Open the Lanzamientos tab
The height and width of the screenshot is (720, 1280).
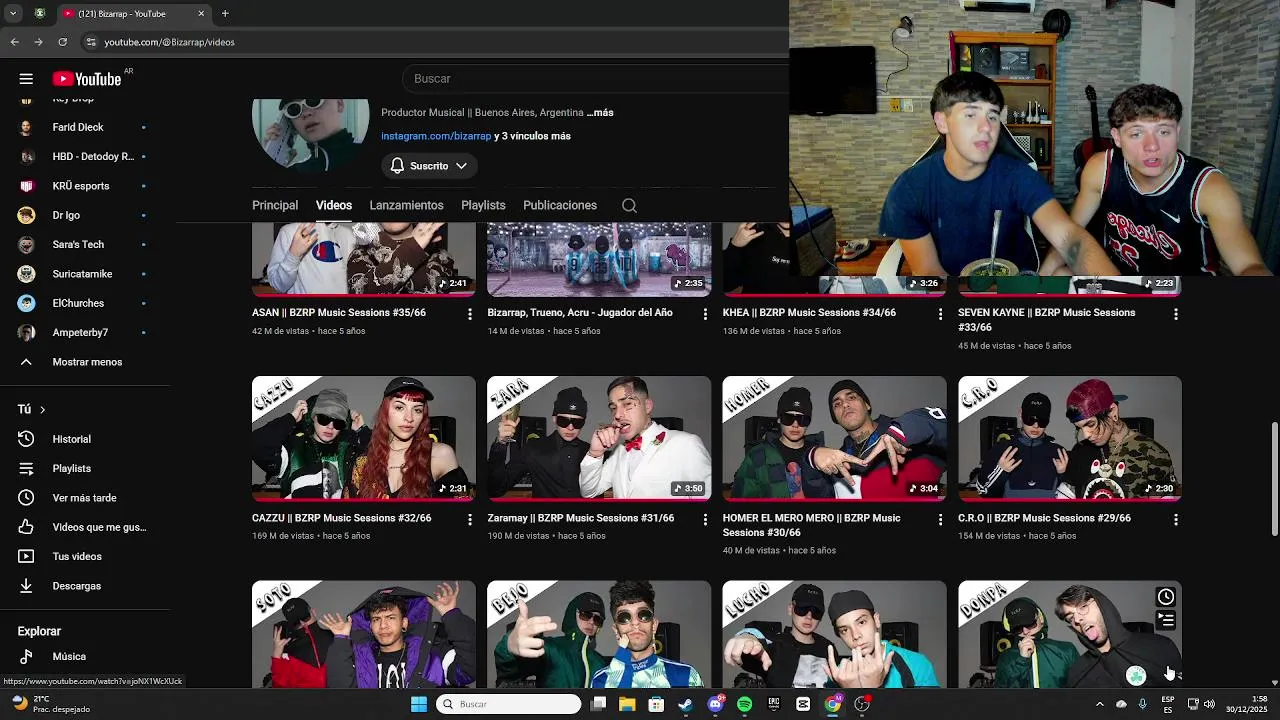point(406,205)
